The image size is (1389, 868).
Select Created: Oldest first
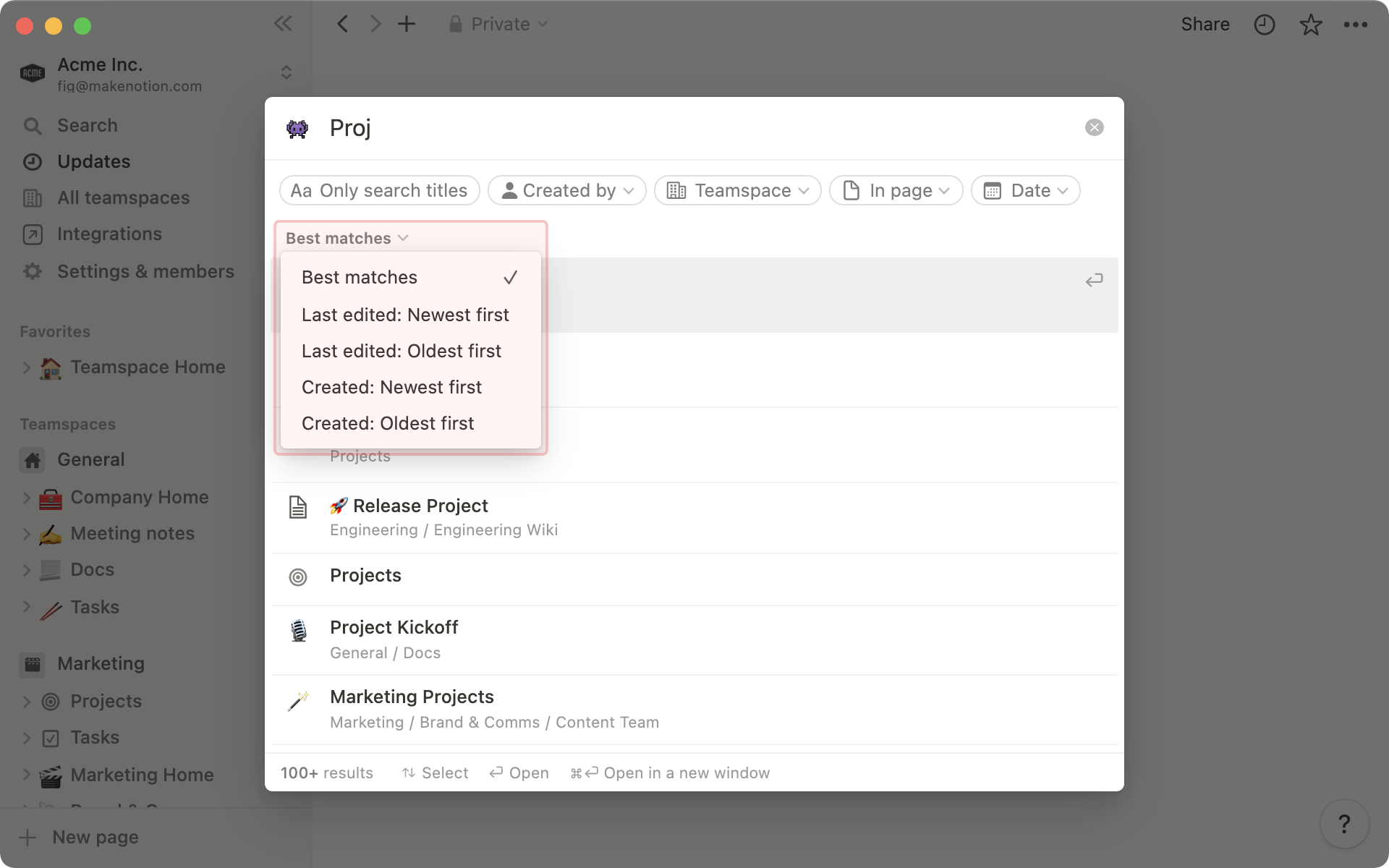(410, 423)
